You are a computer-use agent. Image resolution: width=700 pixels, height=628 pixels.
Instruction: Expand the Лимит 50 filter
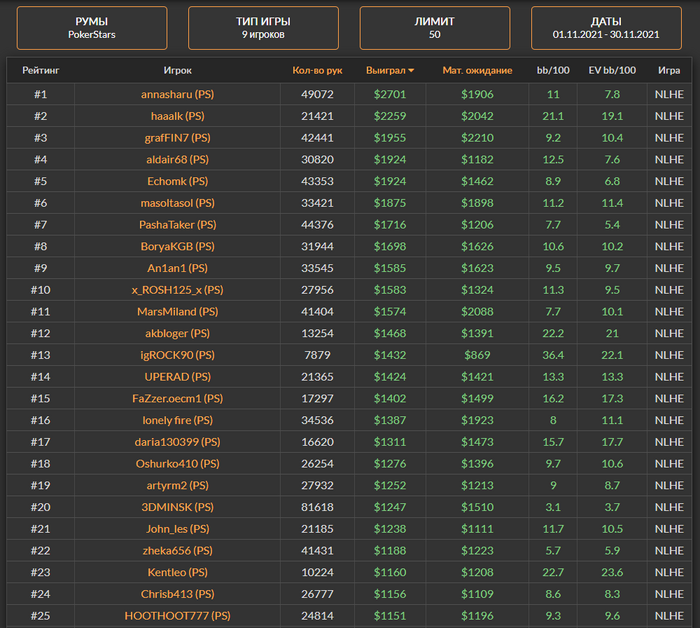pyautogui.click(x=434, y=27)
